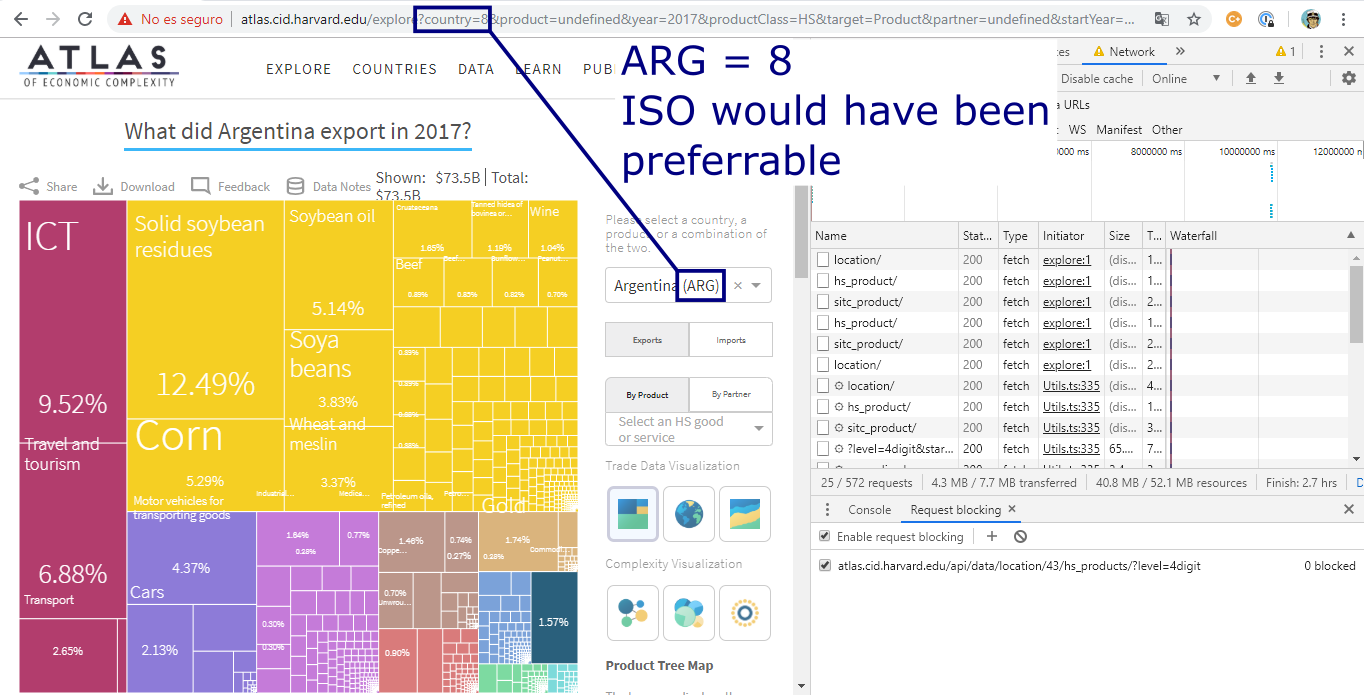Open the Google Translate icon in address bar
1364x695 pixels.
(1161, 19)
